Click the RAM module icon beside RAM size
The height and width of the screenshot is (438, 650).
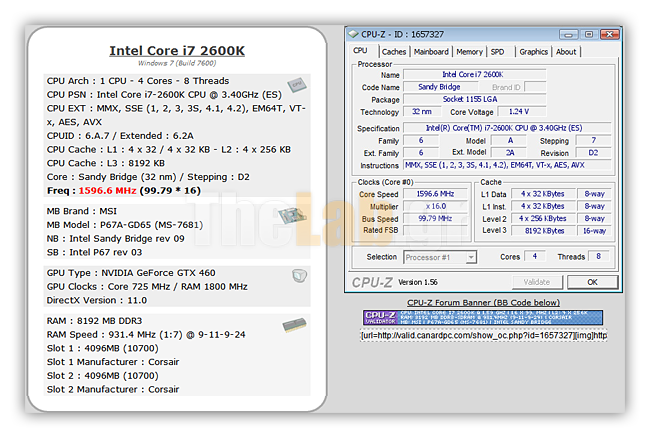coord(294,325)
